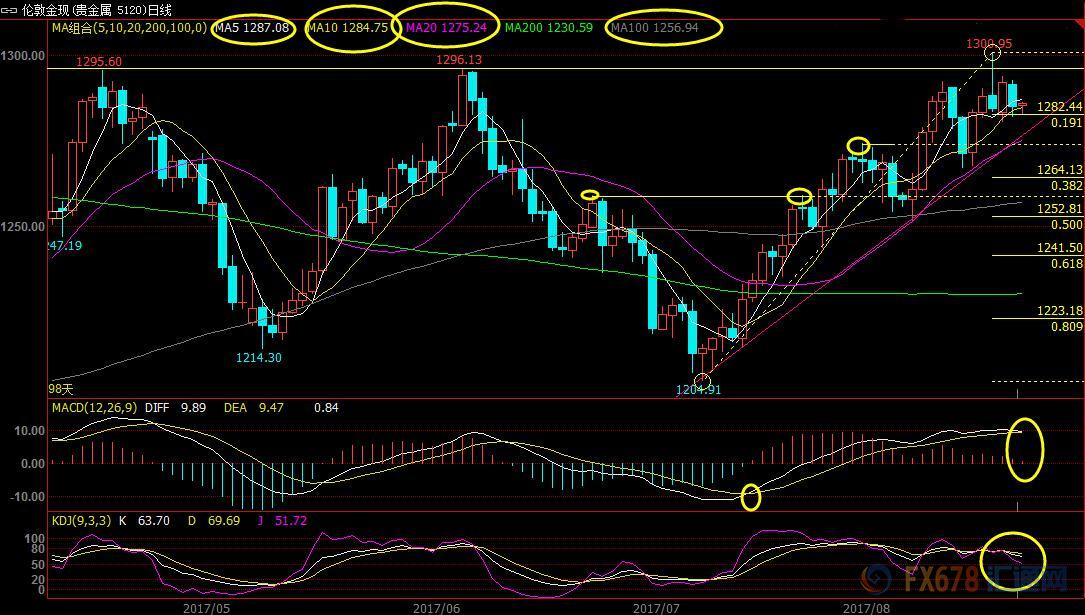
Task: Click the green MA200 1230.59 label
Action: click(548, 28)
